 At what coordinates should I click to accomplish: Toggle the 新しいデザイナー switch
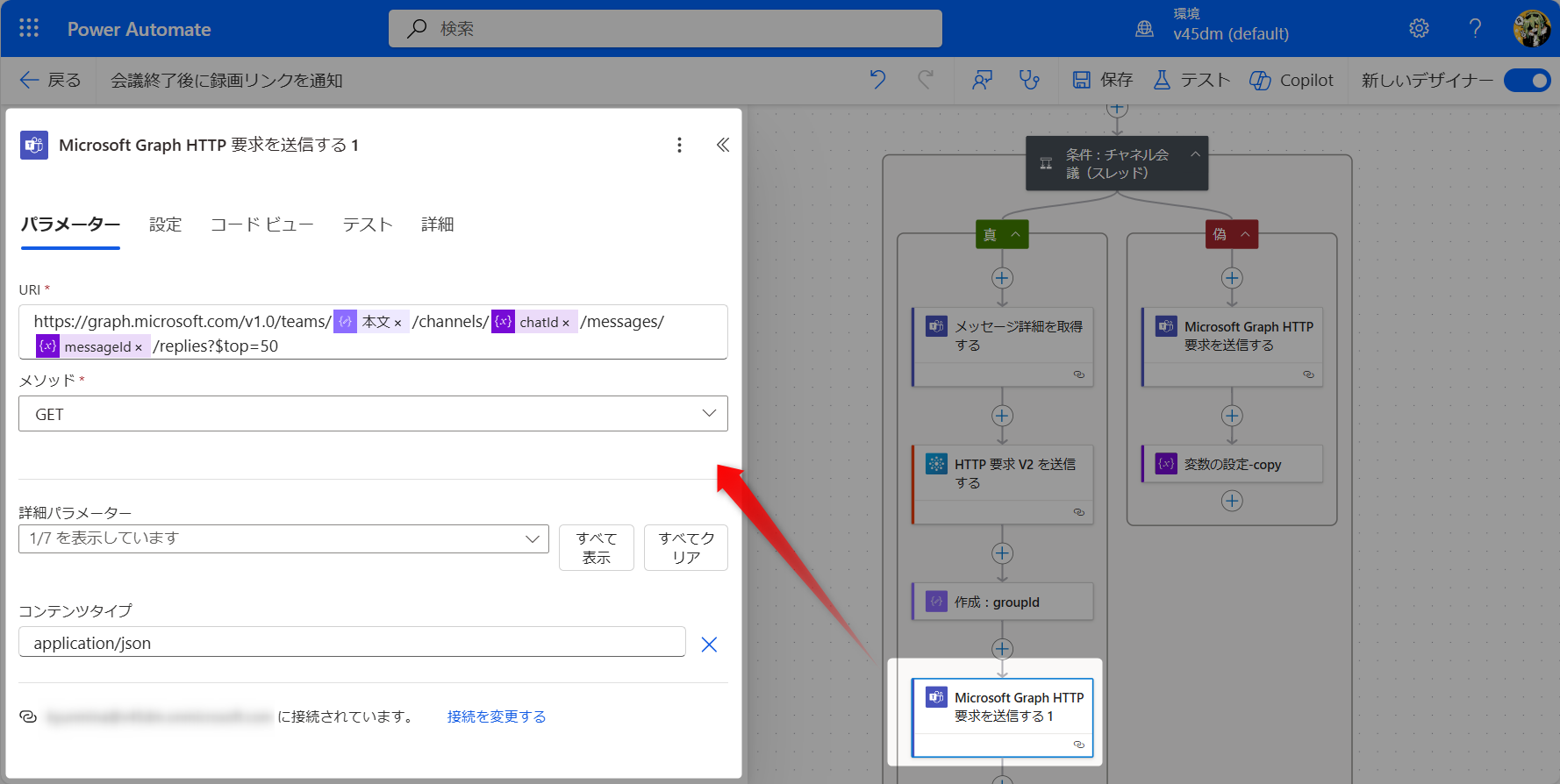point(1527,80)
